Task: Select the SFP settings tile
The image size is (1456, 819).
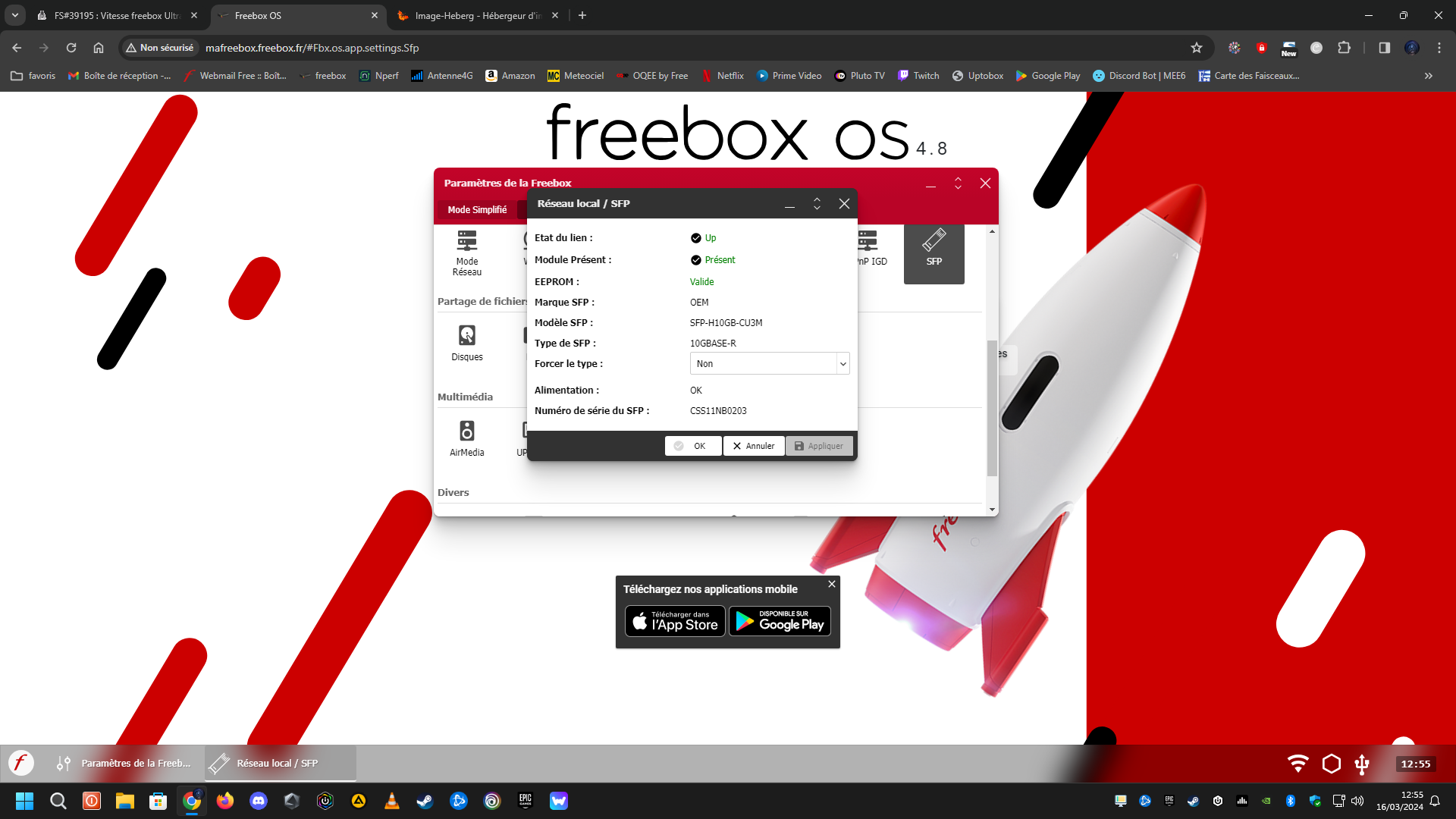Action: (x=934, y=253)
